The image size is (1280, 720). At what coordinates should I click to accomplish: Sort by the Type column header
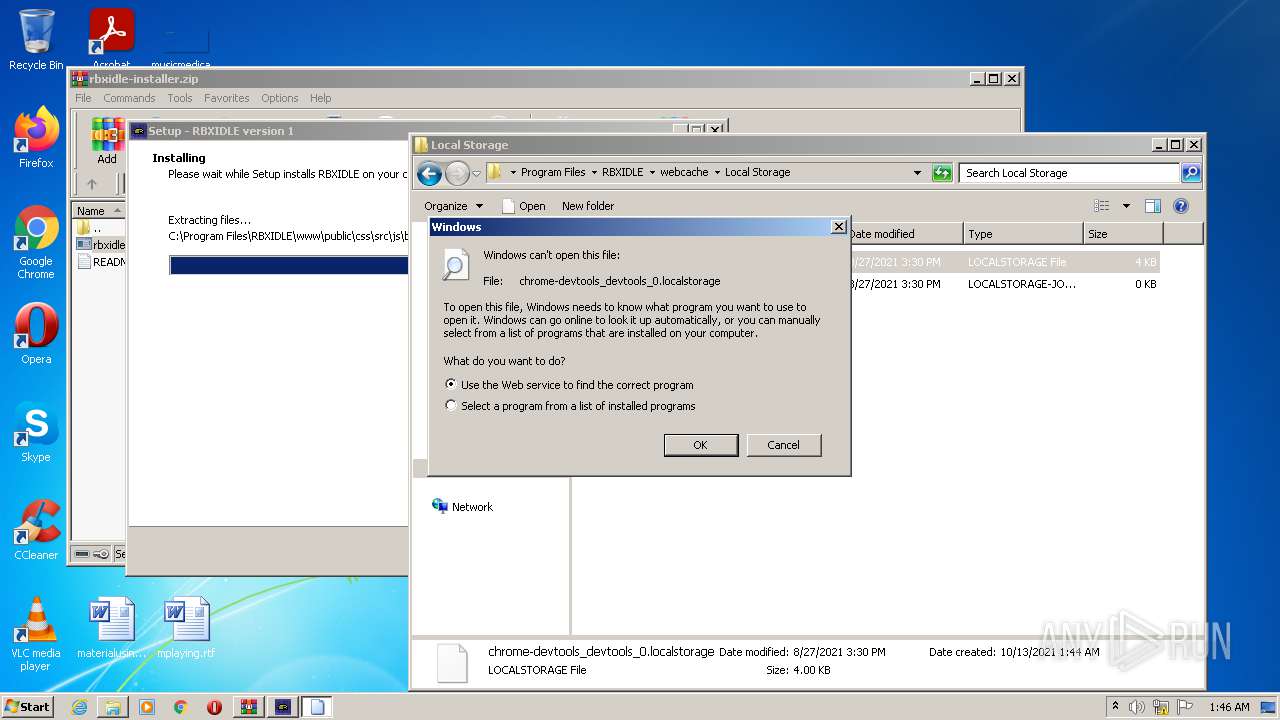click(x=1022, y=234)
